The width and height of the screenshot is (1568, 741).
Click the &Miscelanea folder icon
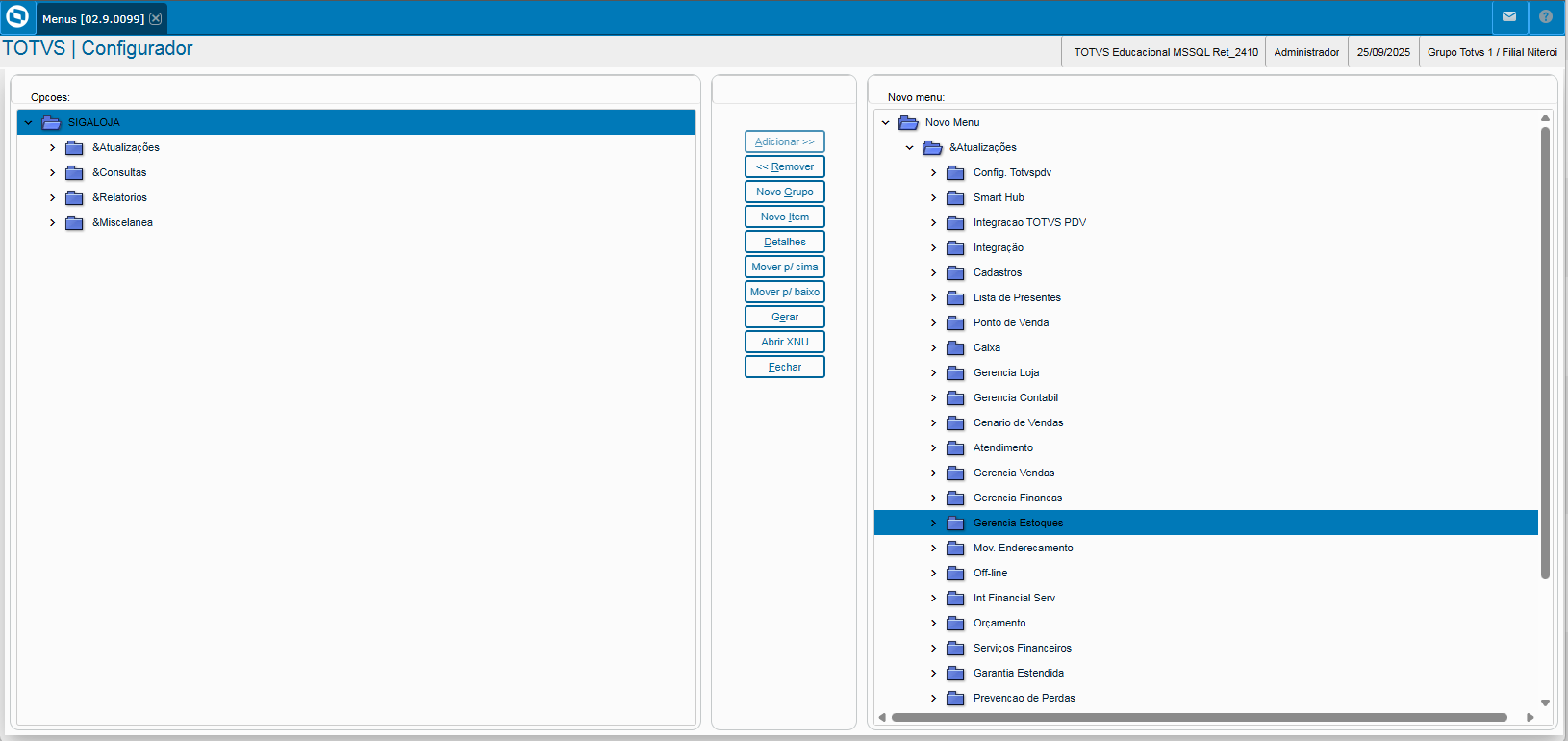74,222
